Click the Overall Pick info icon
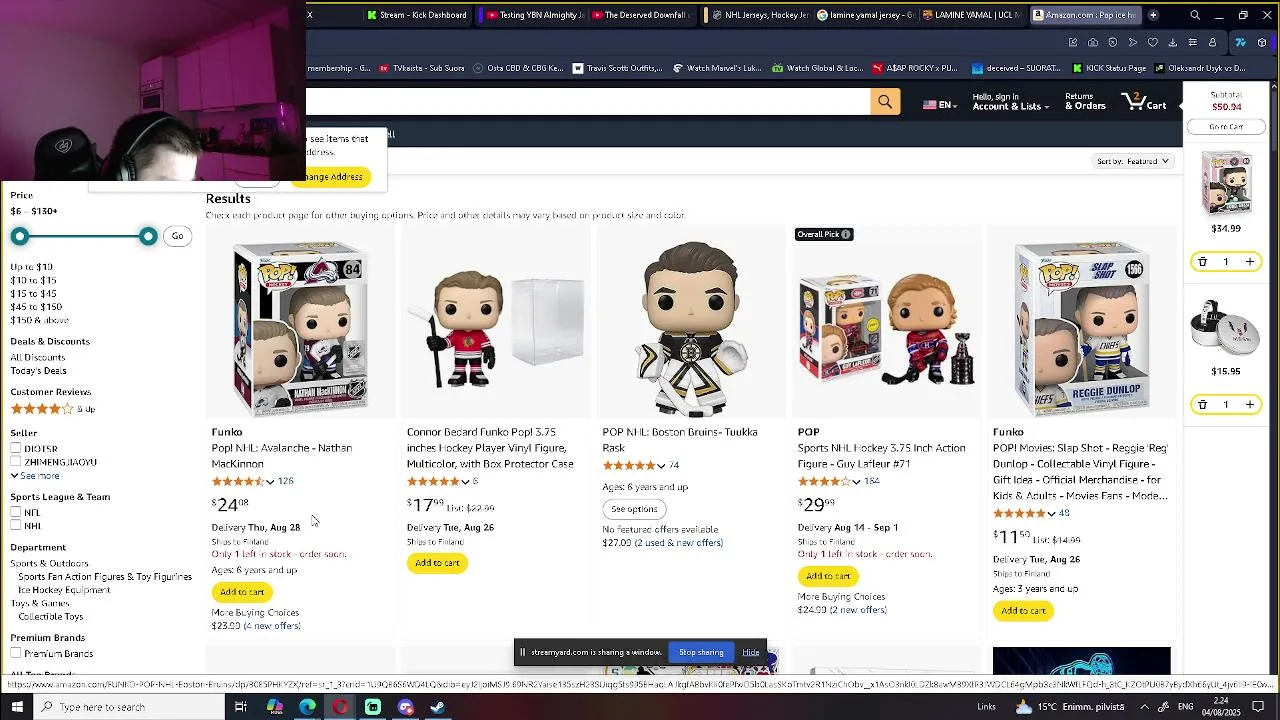This screenshot has width=1280, height=720. (x=846, y=235)
